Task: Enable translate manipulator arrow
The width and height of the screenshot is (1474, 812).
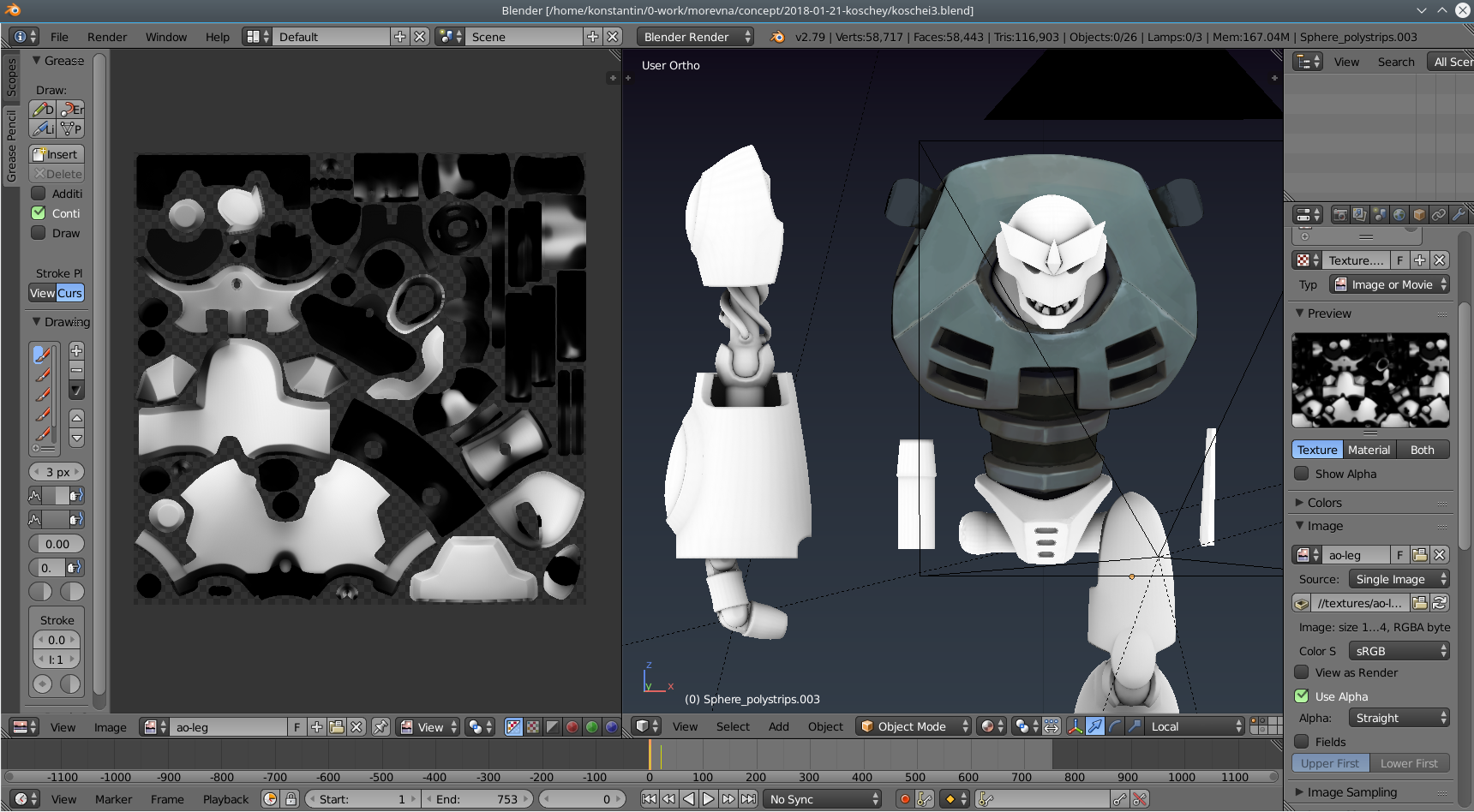Action: tap(1094, 725)
